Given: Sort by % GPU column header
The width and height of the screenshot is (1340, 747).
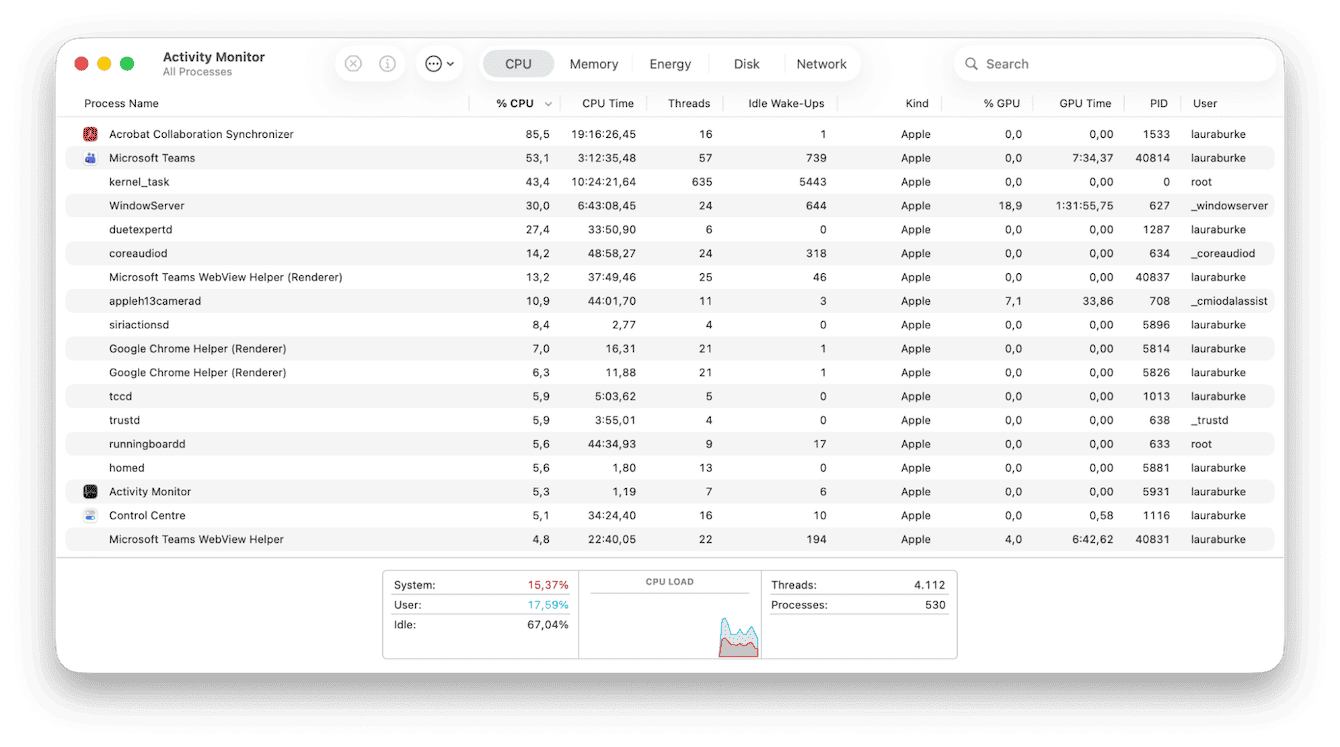Looking at the screenshot, I should point(1002,104).
